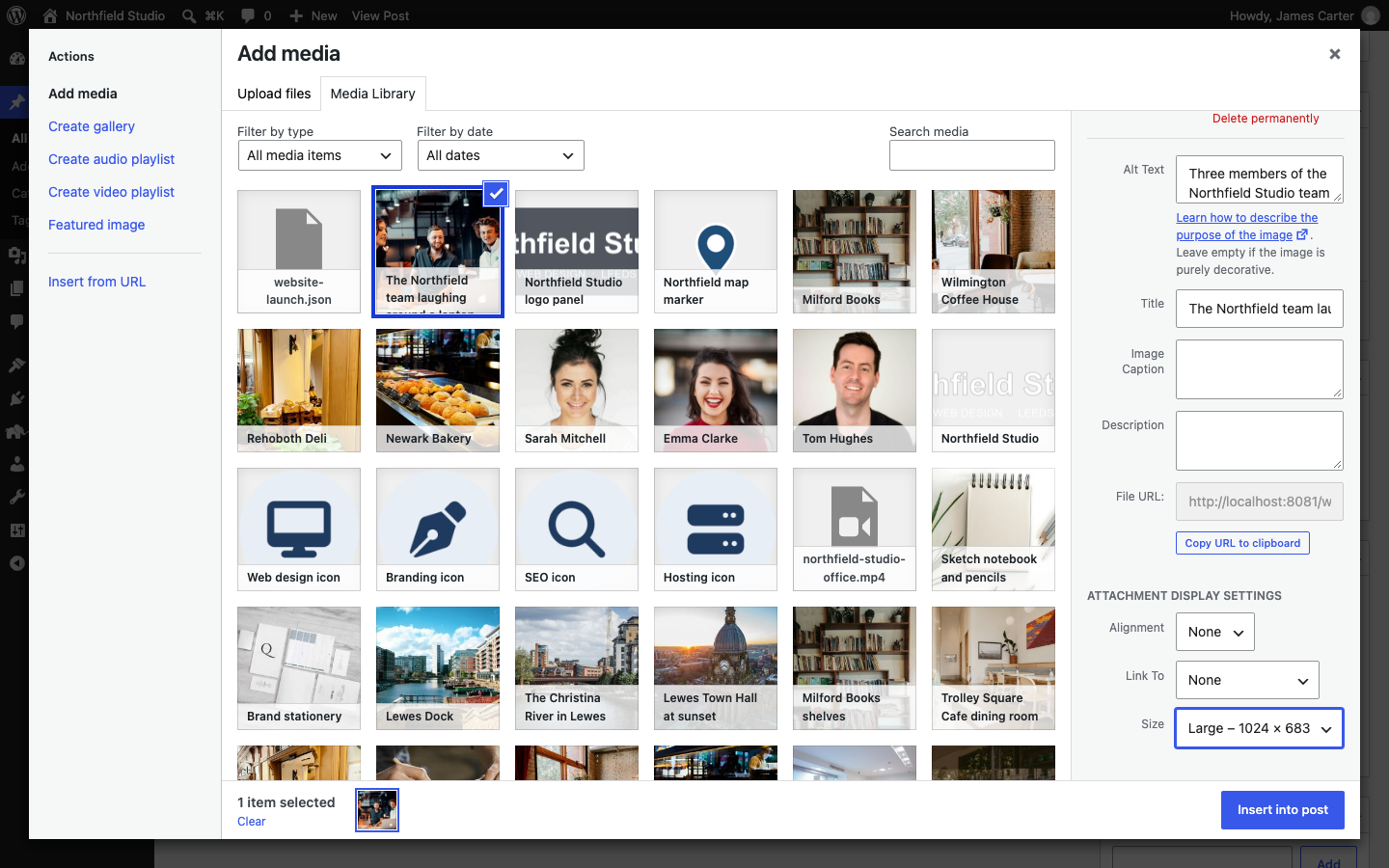Click the Title input field
The image size is (1389, 868).
[x=1260, y=309]
